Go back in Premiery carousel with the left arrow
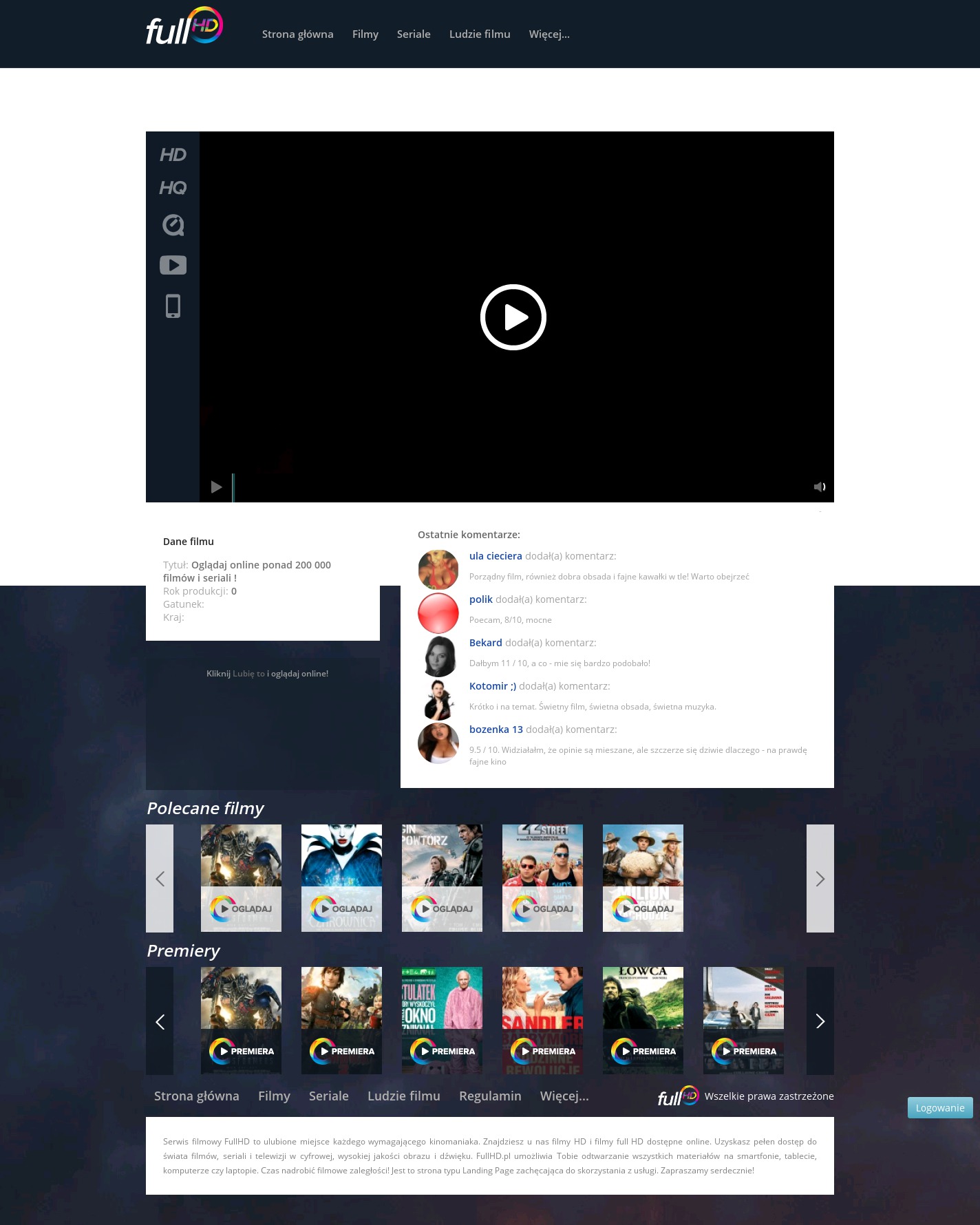The height and width of the screenshot is (1225, 980). pos(160,1021)
